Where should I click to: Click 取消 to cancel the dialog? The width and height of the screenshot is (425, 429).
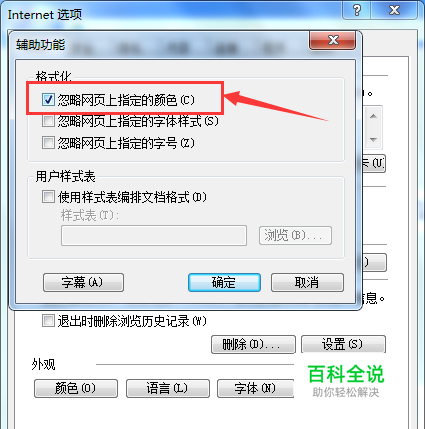click(307, 283)
